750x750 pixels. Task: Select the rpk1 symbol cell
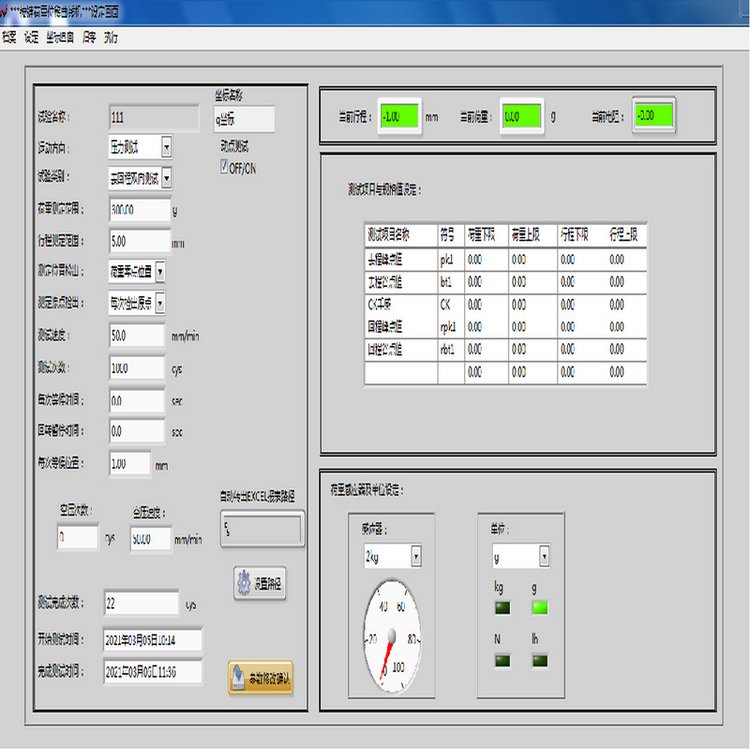tap(451, 327)
